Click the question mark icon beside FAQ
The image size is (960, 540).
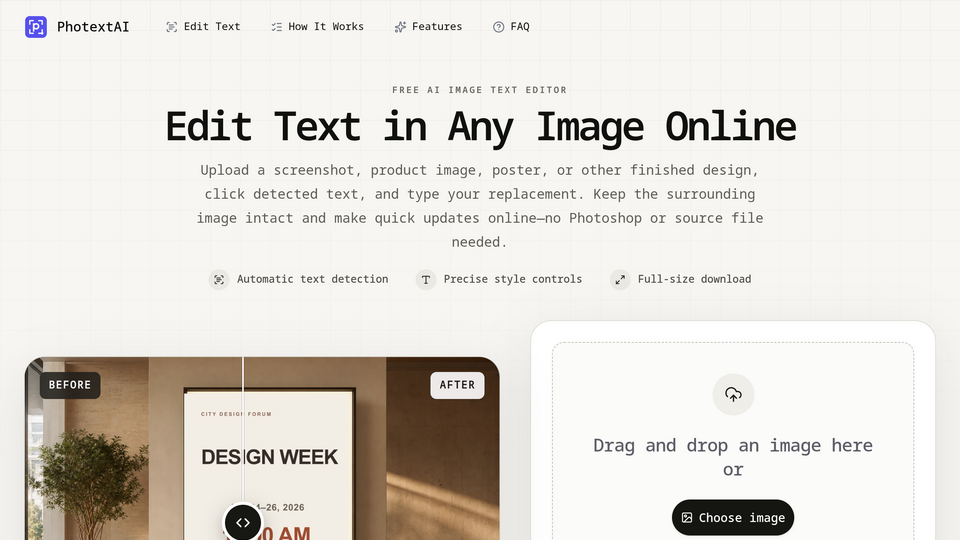498,27
